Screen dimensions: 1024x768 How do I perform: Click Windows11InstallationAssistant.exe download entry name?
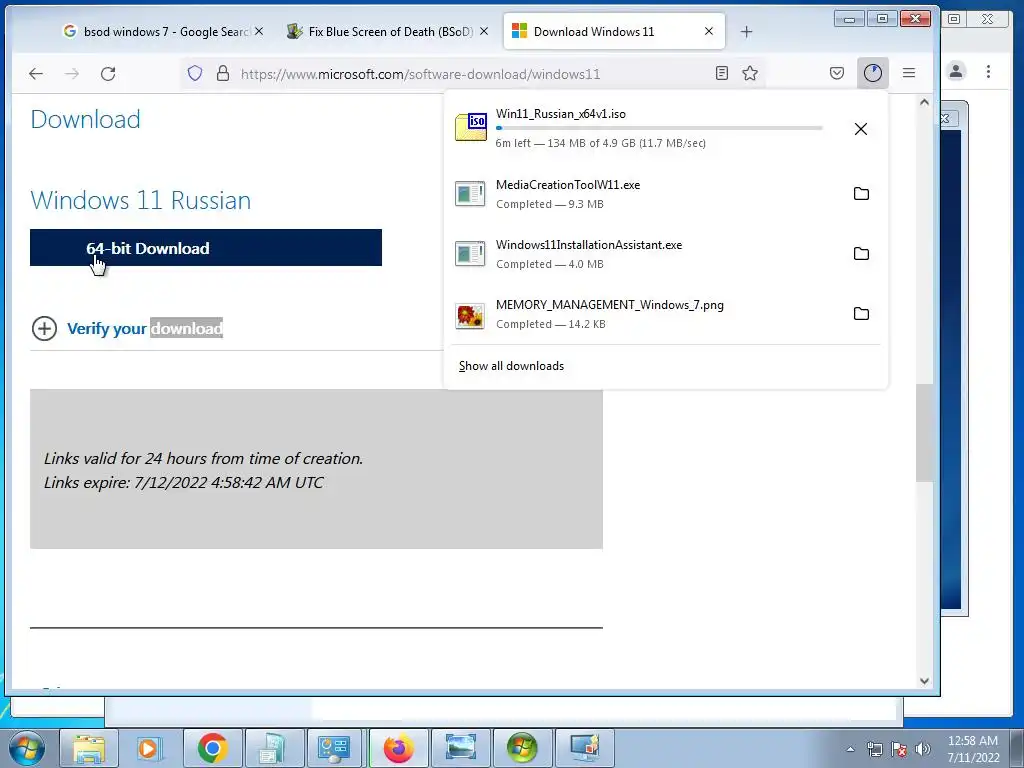point(589,245)
